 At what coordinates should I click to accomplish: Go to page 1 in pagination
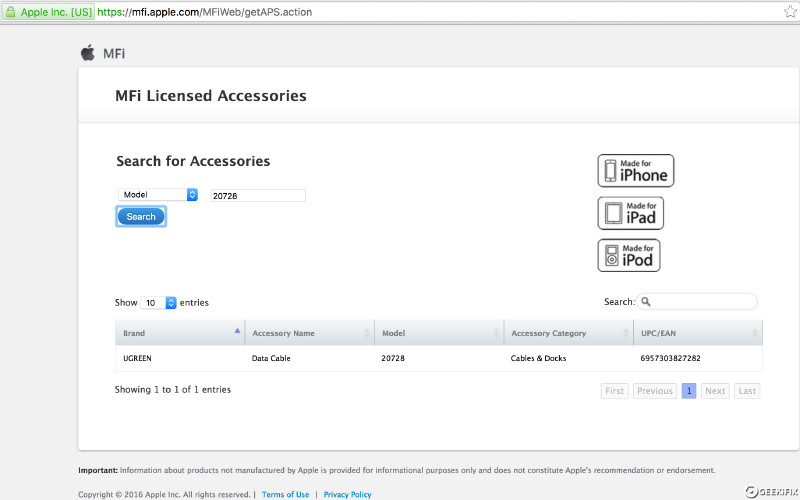coord(689,391)
